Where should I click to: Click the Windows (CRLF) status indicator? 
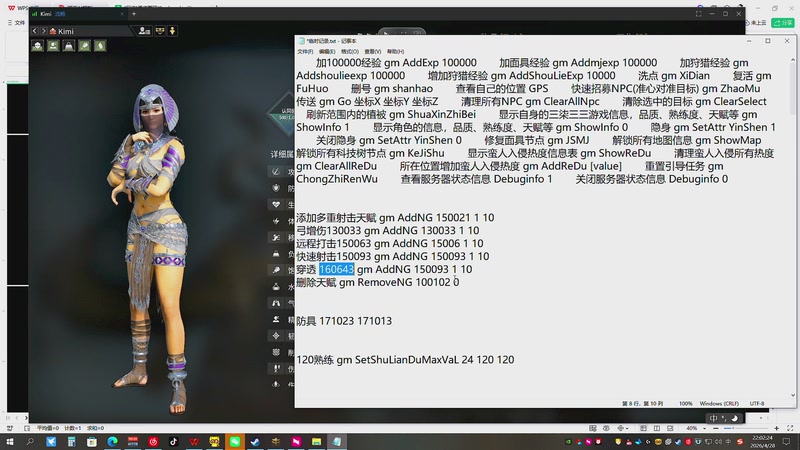click(x=719, y=404)
